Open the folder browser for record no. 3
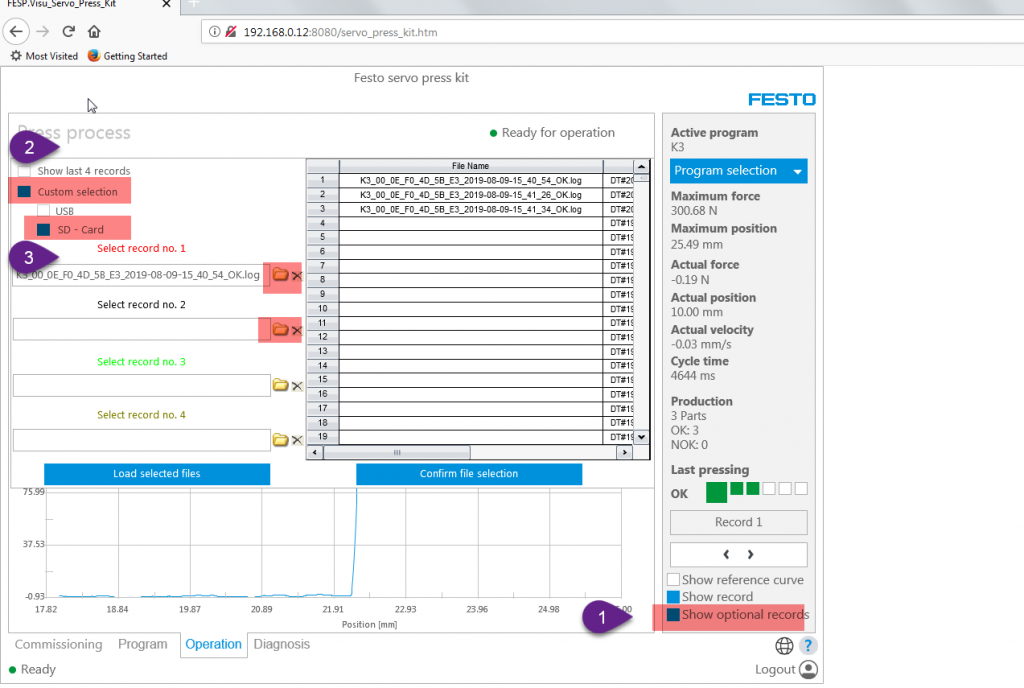The image size is (1024, 688). (x=280, y=385)
